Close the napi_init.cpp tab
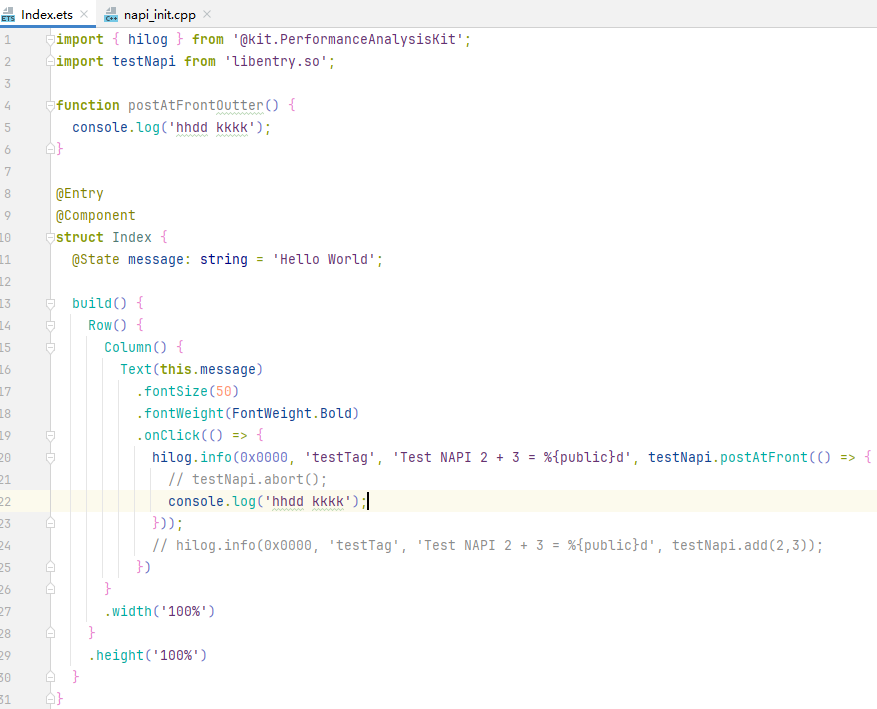The height and width of the screenshot is (709, 877). [206, 15]
